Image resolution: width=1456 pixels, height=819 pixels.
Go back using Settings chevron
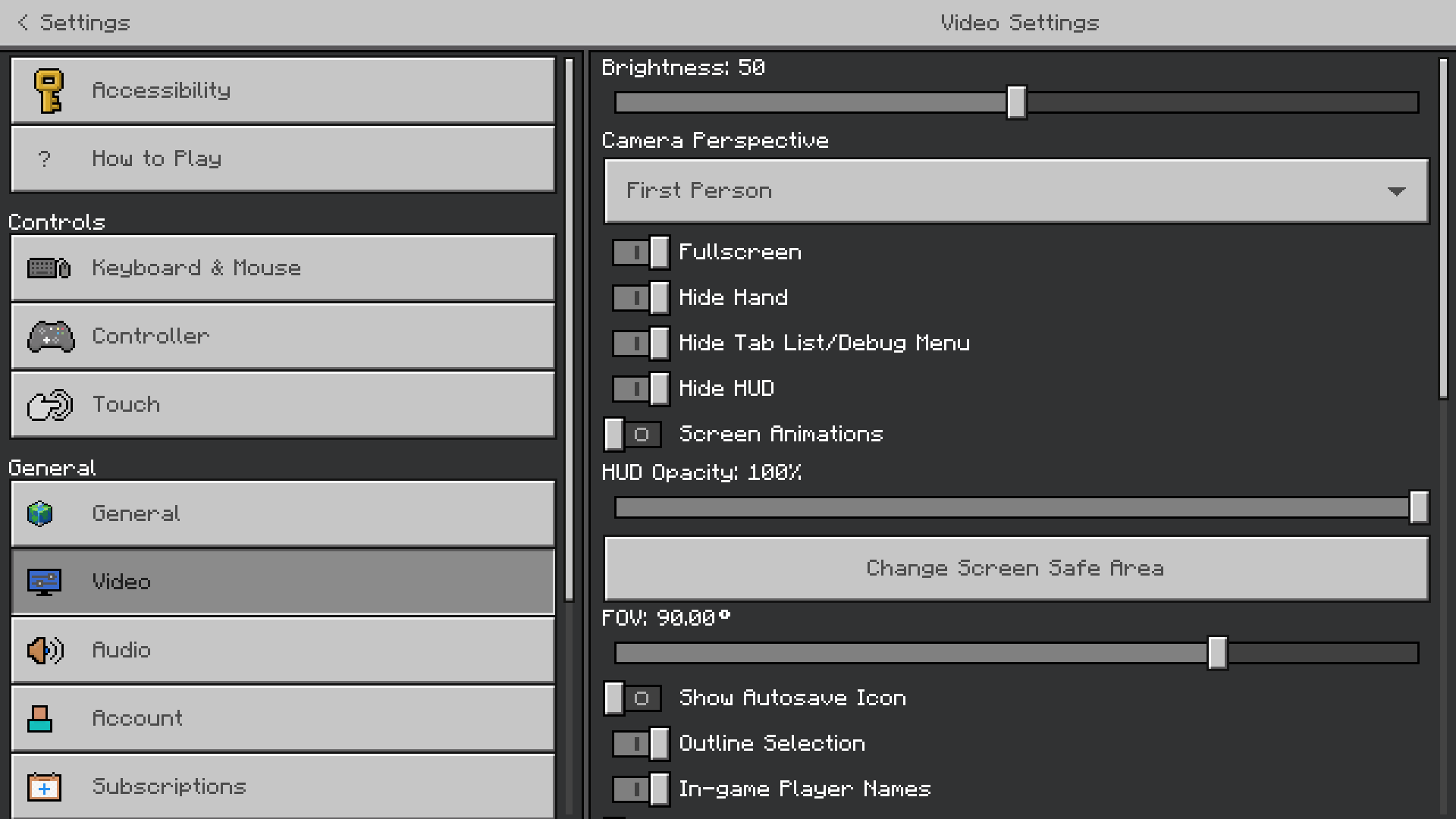(24, 23)
